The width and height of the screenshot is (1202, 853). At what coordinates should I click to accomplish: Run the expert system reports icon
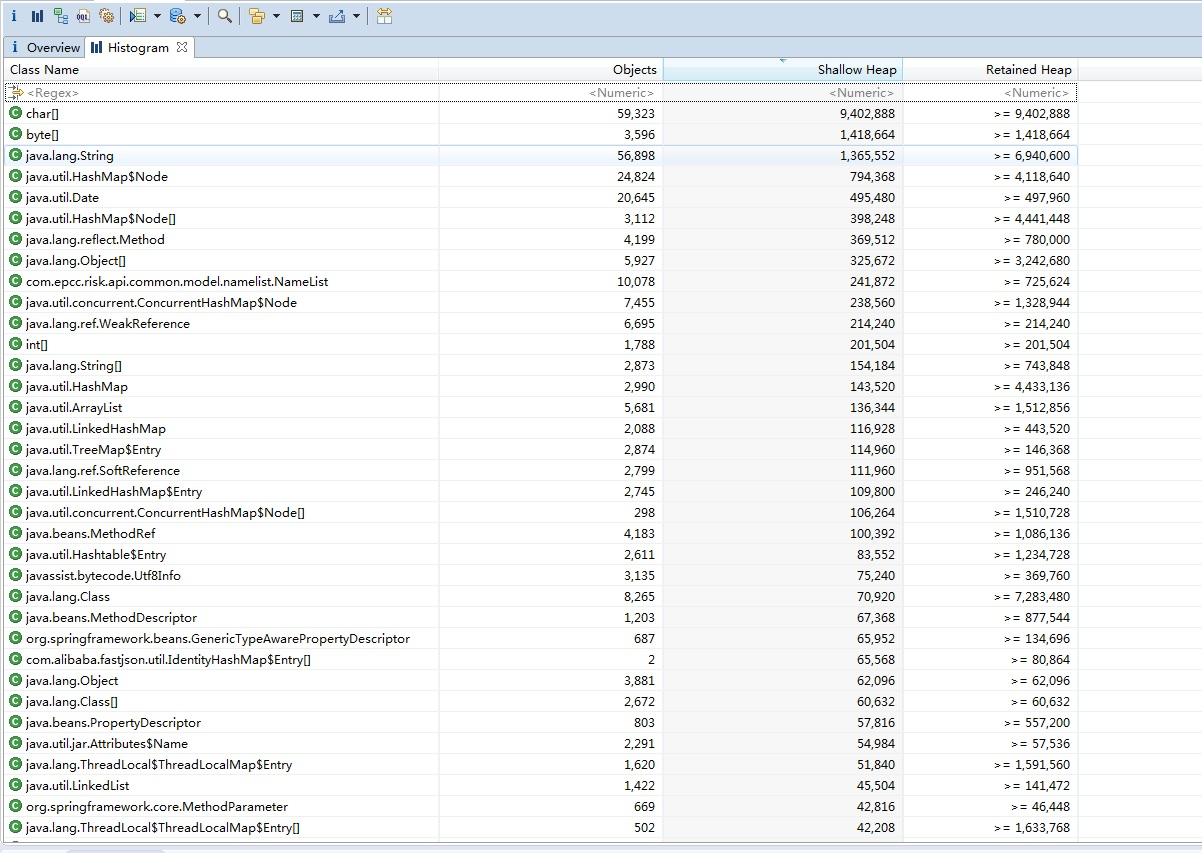[x=138, y=16]
